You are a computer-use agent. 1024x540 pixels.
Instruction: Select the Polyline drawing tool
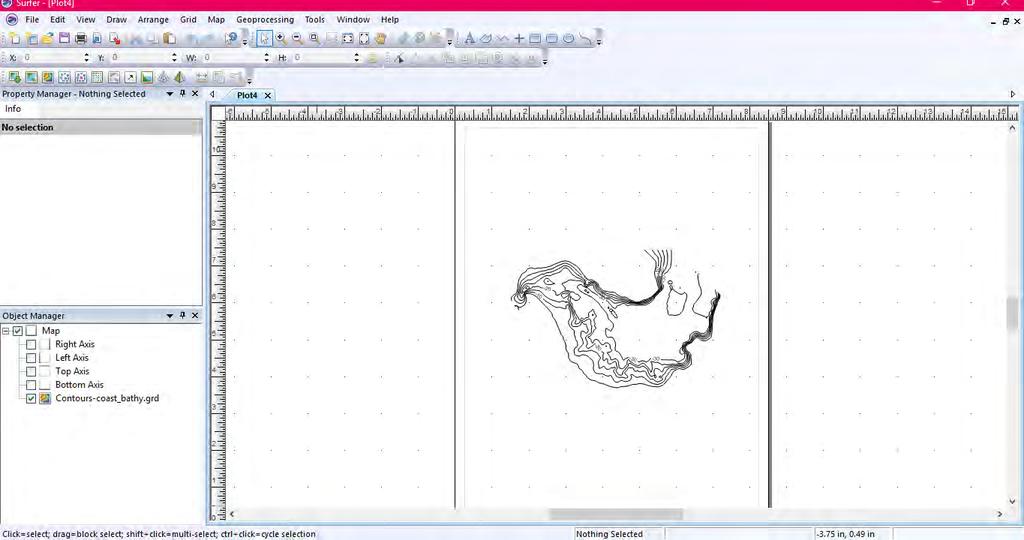(x=502, y=39)
